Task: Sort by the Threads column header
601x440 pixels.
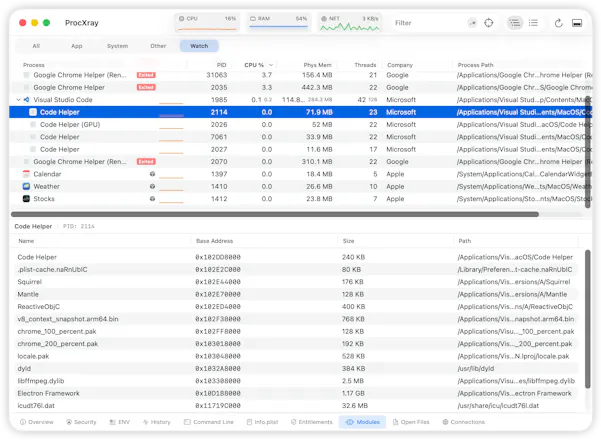Action: tap(365, 65)
